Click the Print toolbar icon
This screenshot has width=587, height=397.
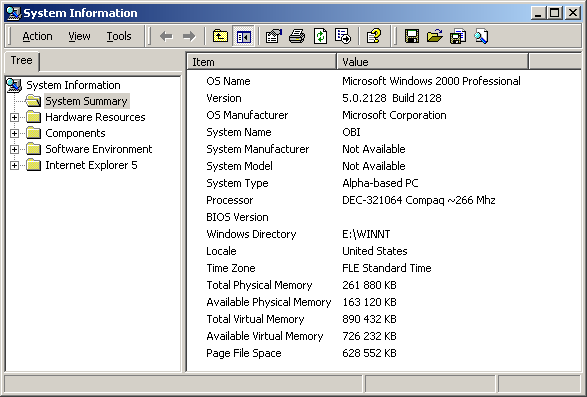click(297, 36)
